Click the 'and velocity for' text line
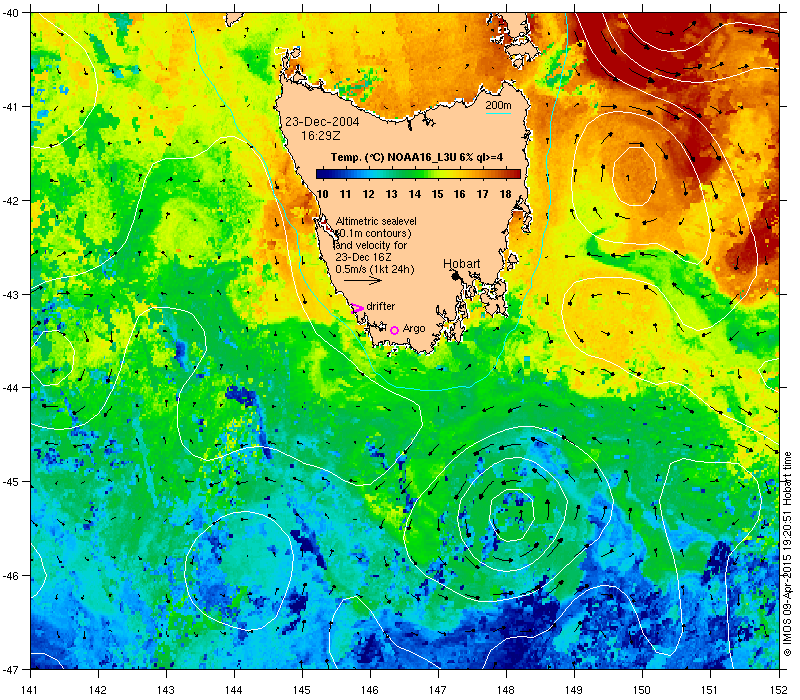 (x=371, y=245)
